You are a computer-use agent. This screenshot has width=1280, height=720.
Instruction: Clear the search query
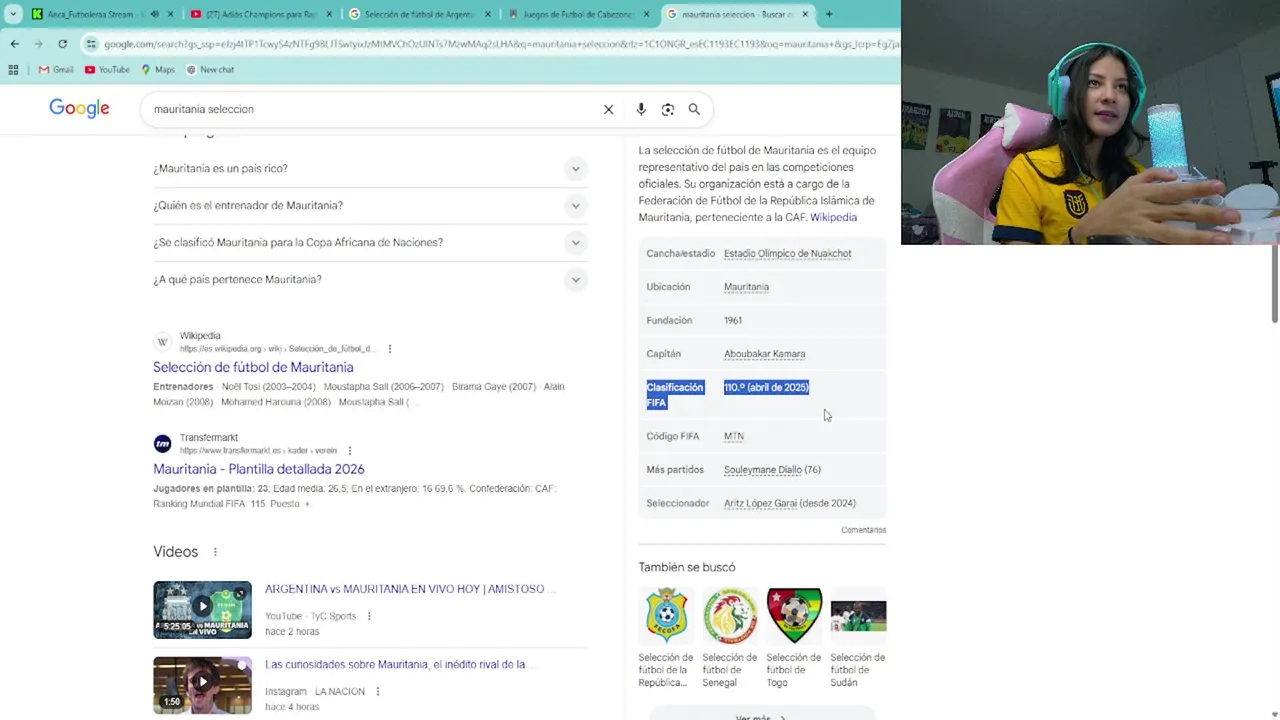(x=608, y=109)
